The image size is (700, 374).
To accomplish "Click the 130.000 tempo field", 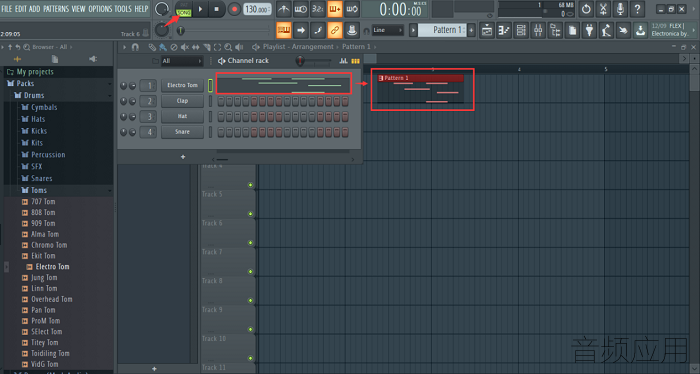I will [x=257, y=9].
